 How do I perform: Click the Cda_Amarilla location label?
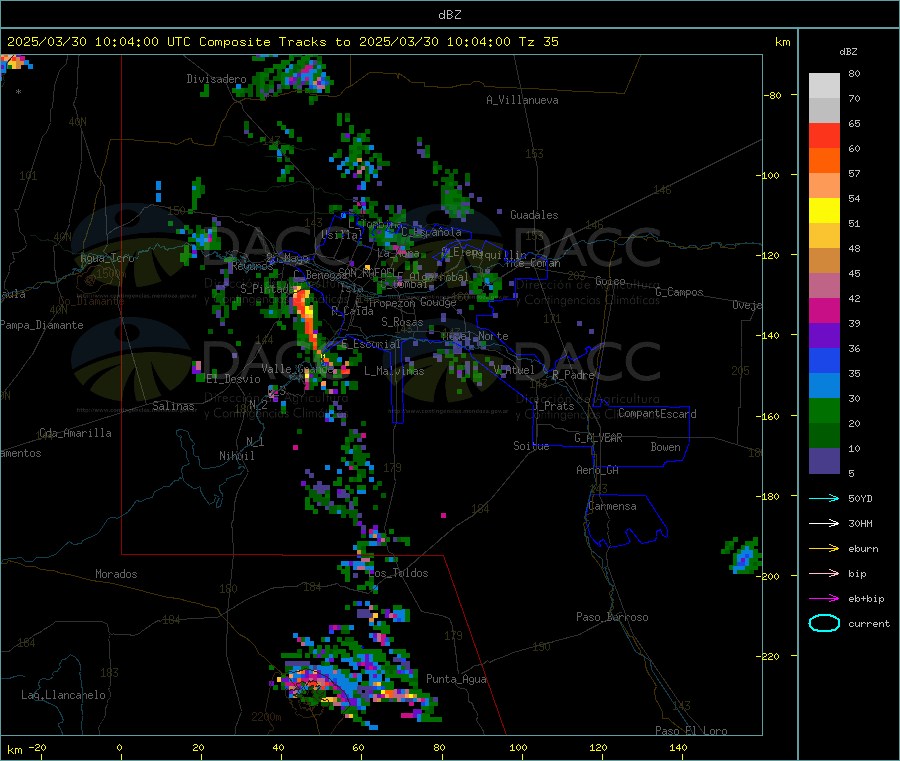(x=75, y=433)
